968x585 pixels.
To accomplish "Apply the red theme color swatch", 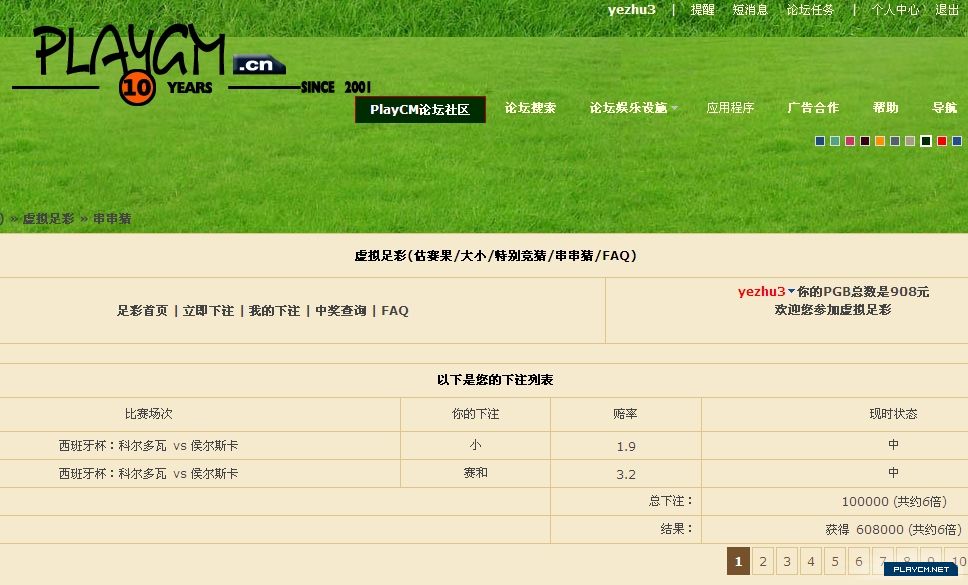I will coord(941,141).
